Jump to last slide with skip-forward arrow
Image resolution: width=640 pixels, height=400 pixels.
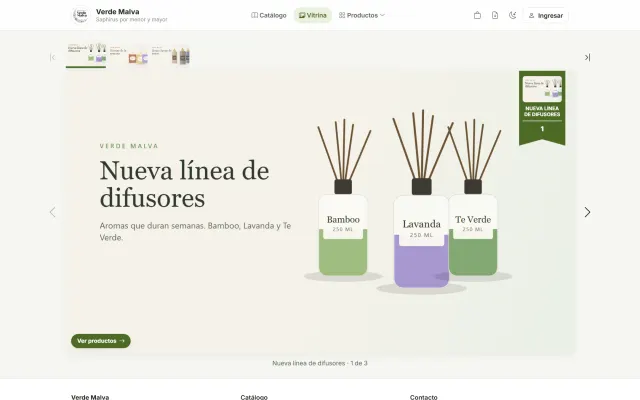(587, 57)
